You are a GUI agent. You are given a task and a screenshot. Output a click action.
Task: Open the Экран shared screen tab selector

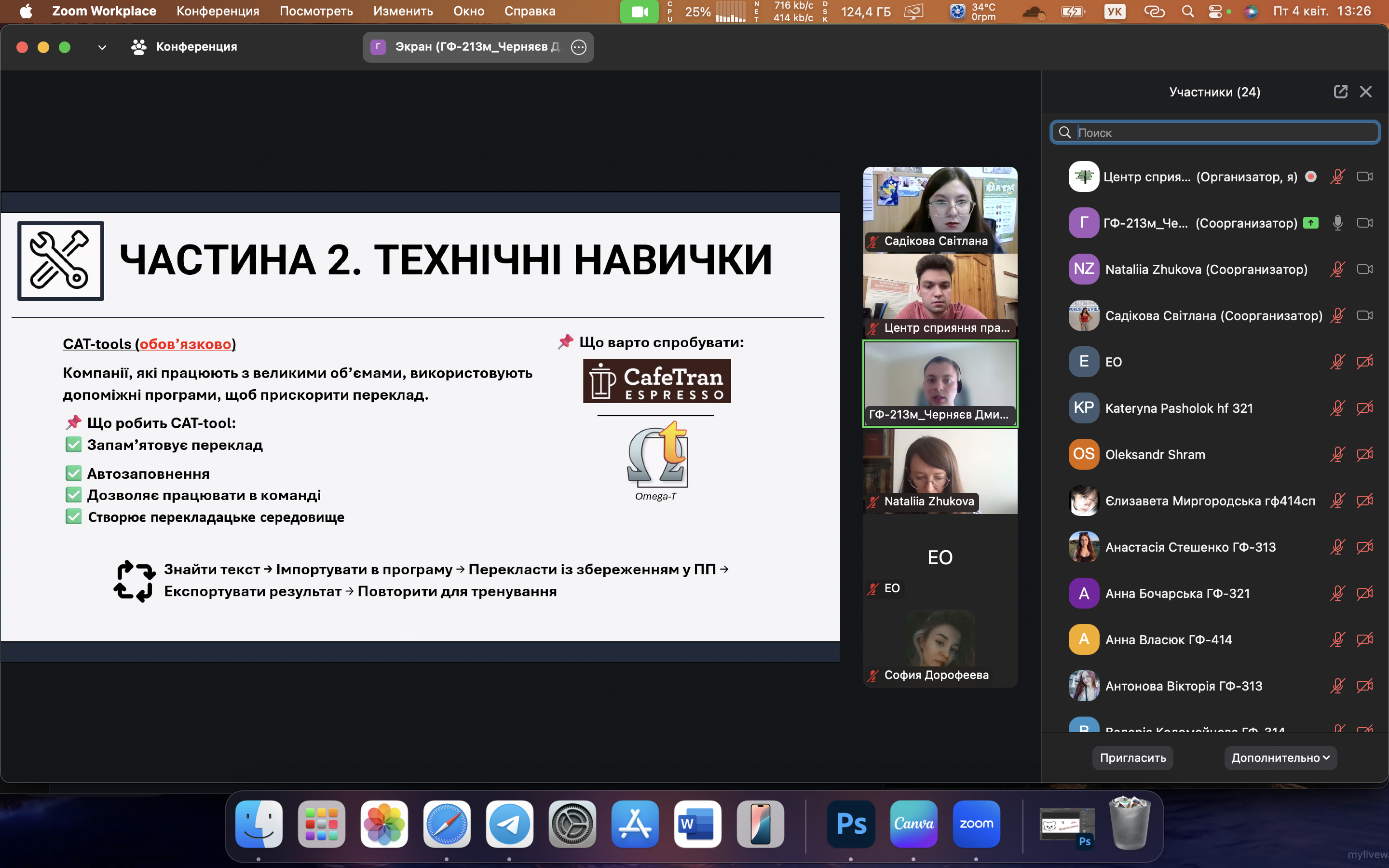click(x=468, y=47)
